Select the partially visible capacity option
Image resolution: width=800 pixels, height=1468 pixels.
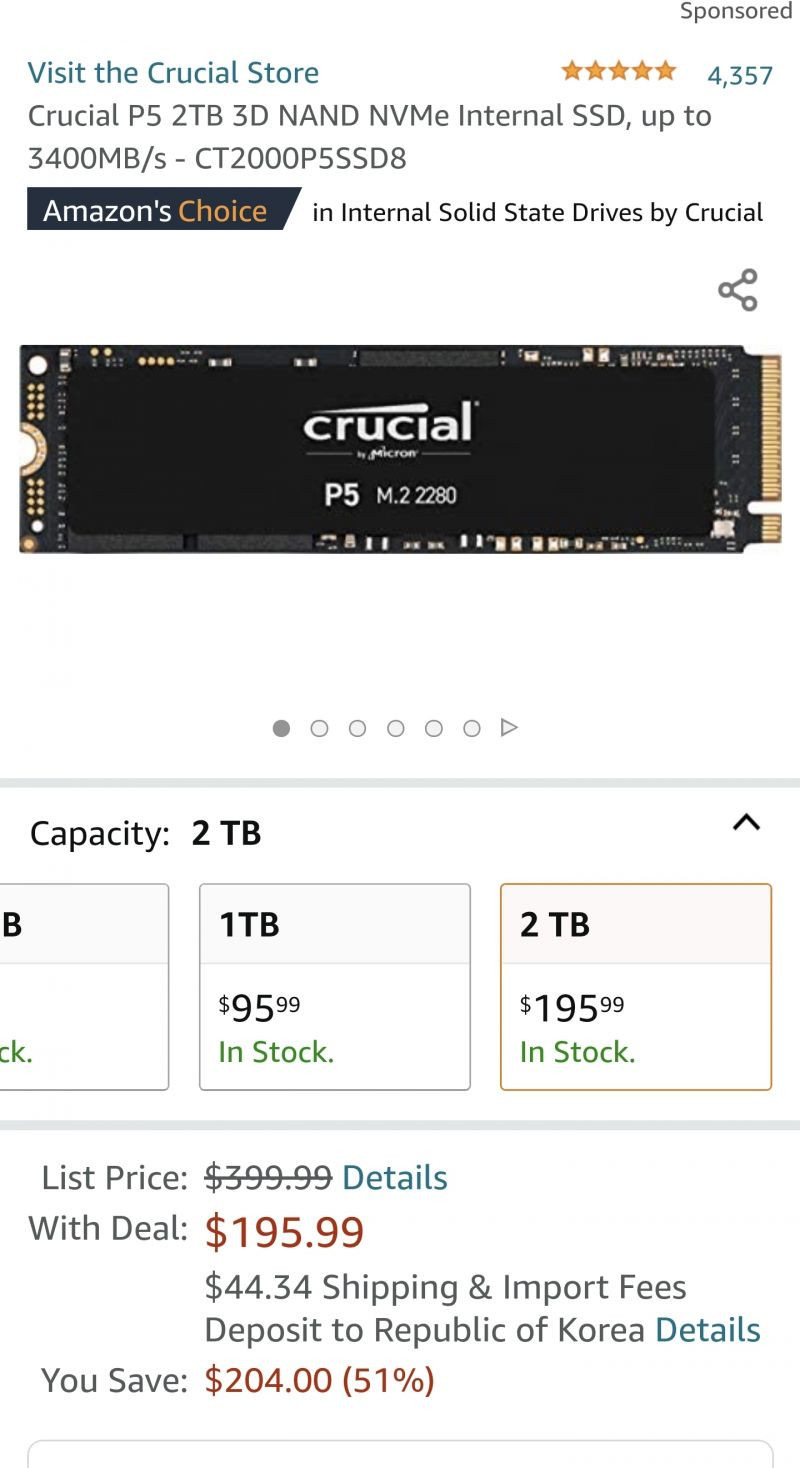[84, 987]
